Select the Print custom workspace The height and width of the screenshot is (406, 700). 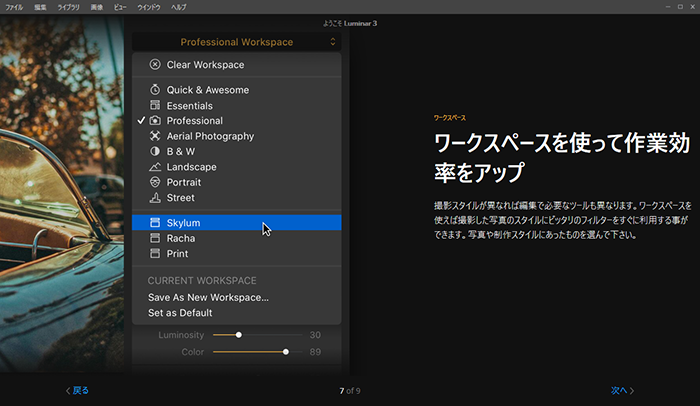(x=237, y=253)
